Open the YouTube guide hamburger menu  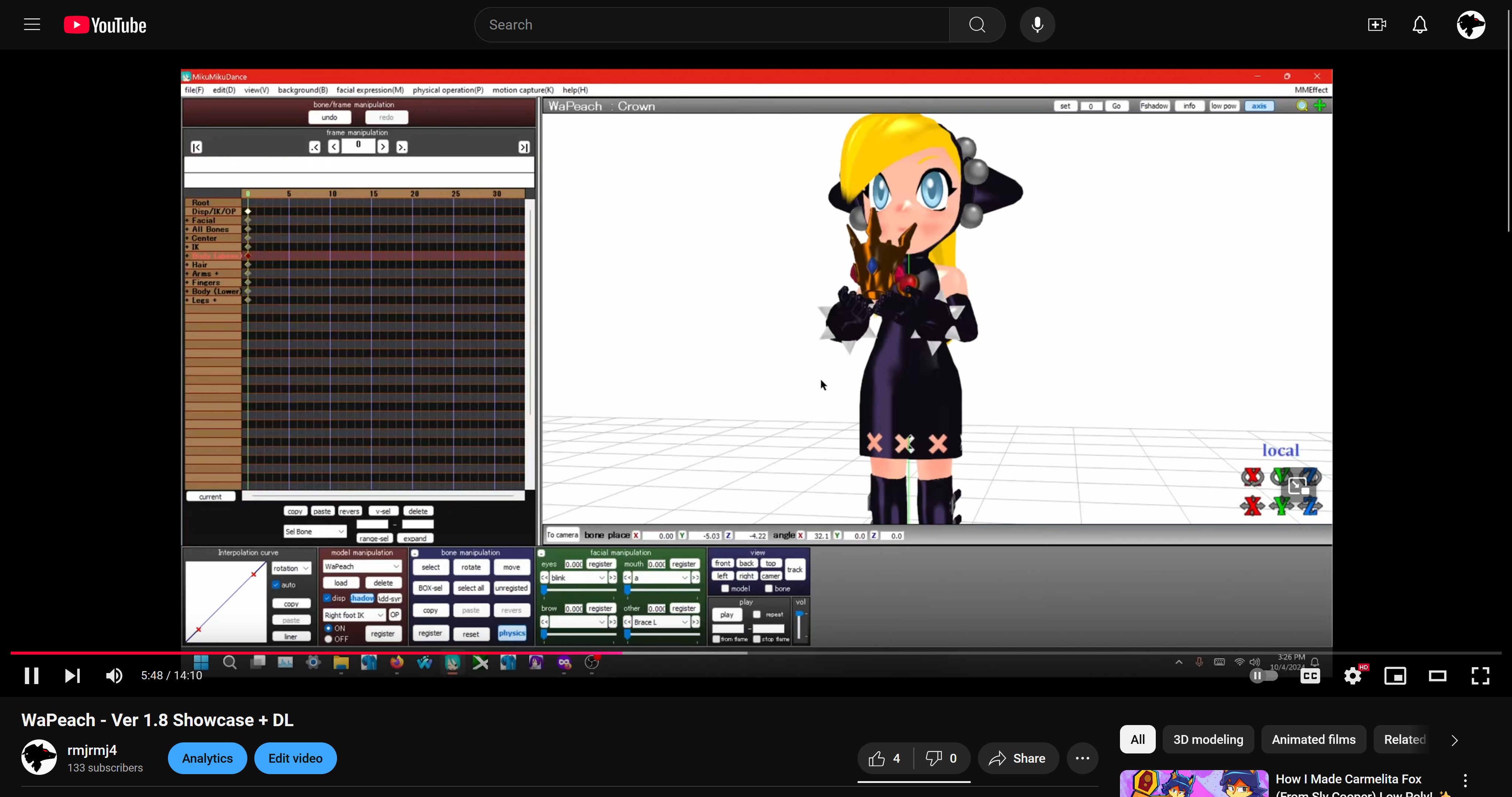[x=32, y=25]
